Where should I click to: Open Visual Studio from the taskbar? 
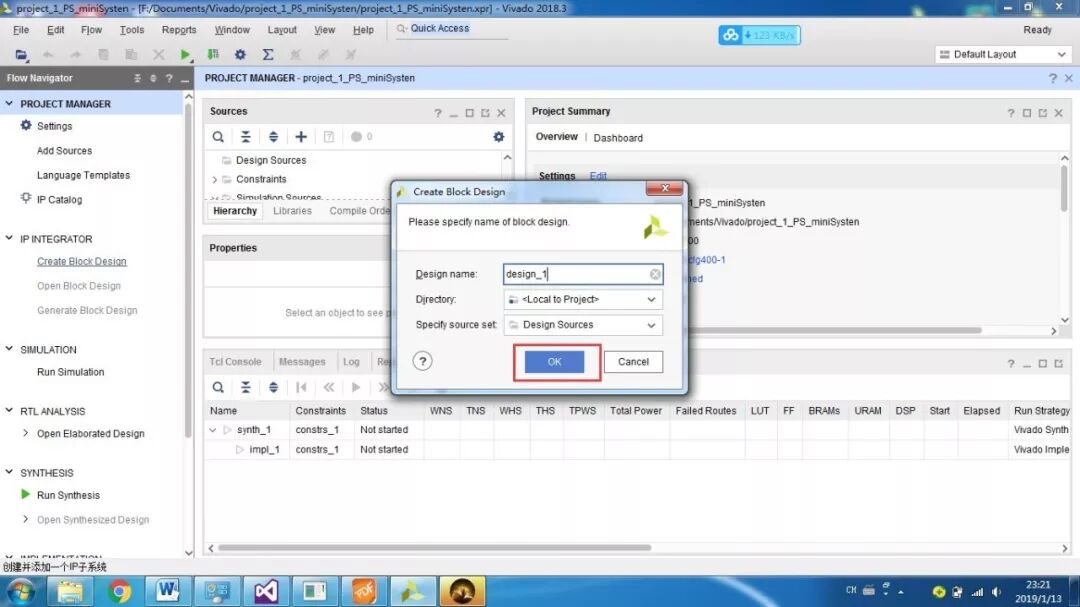point(266,591)
